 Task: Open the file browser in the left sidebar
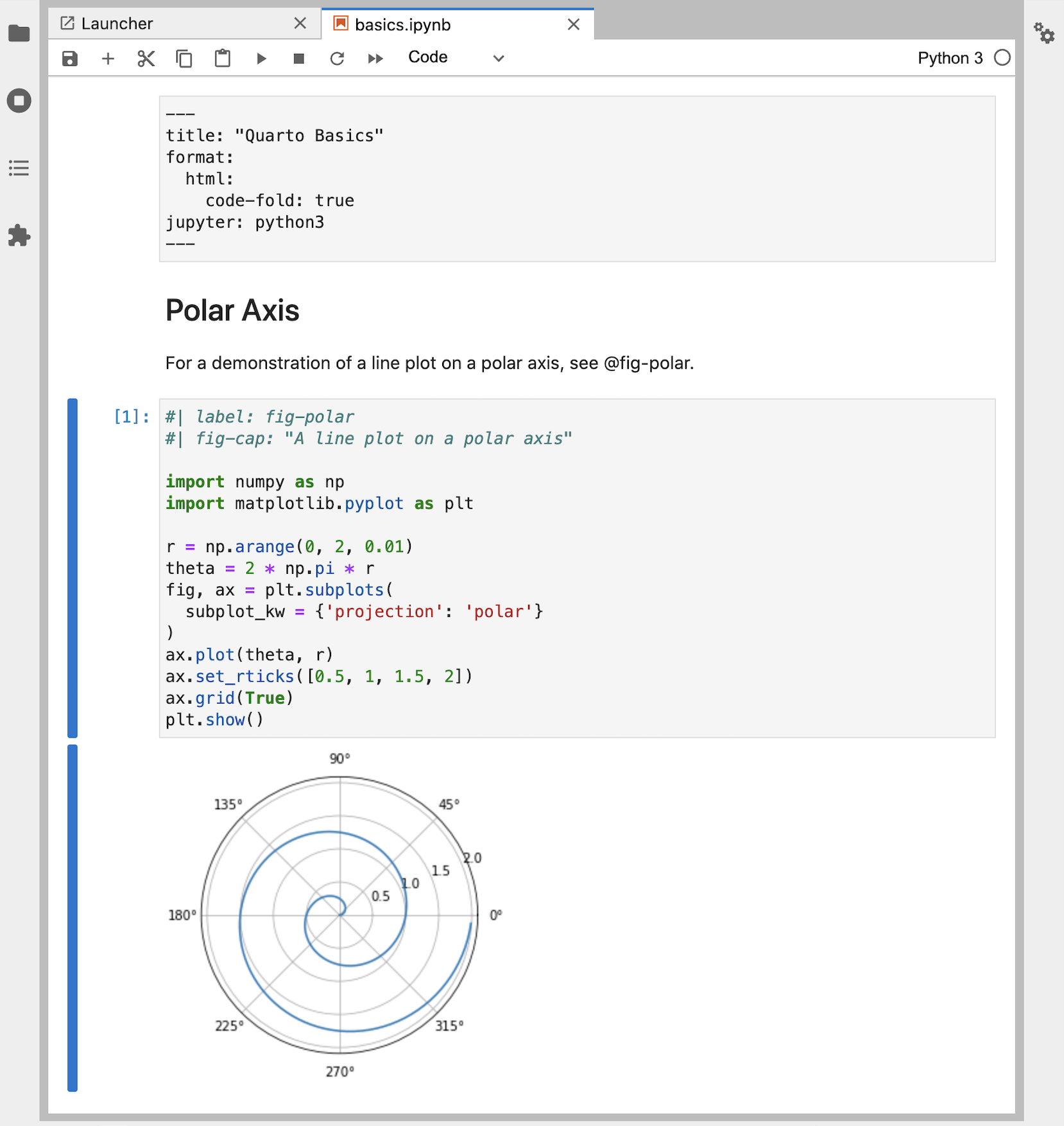pos(19,33)
